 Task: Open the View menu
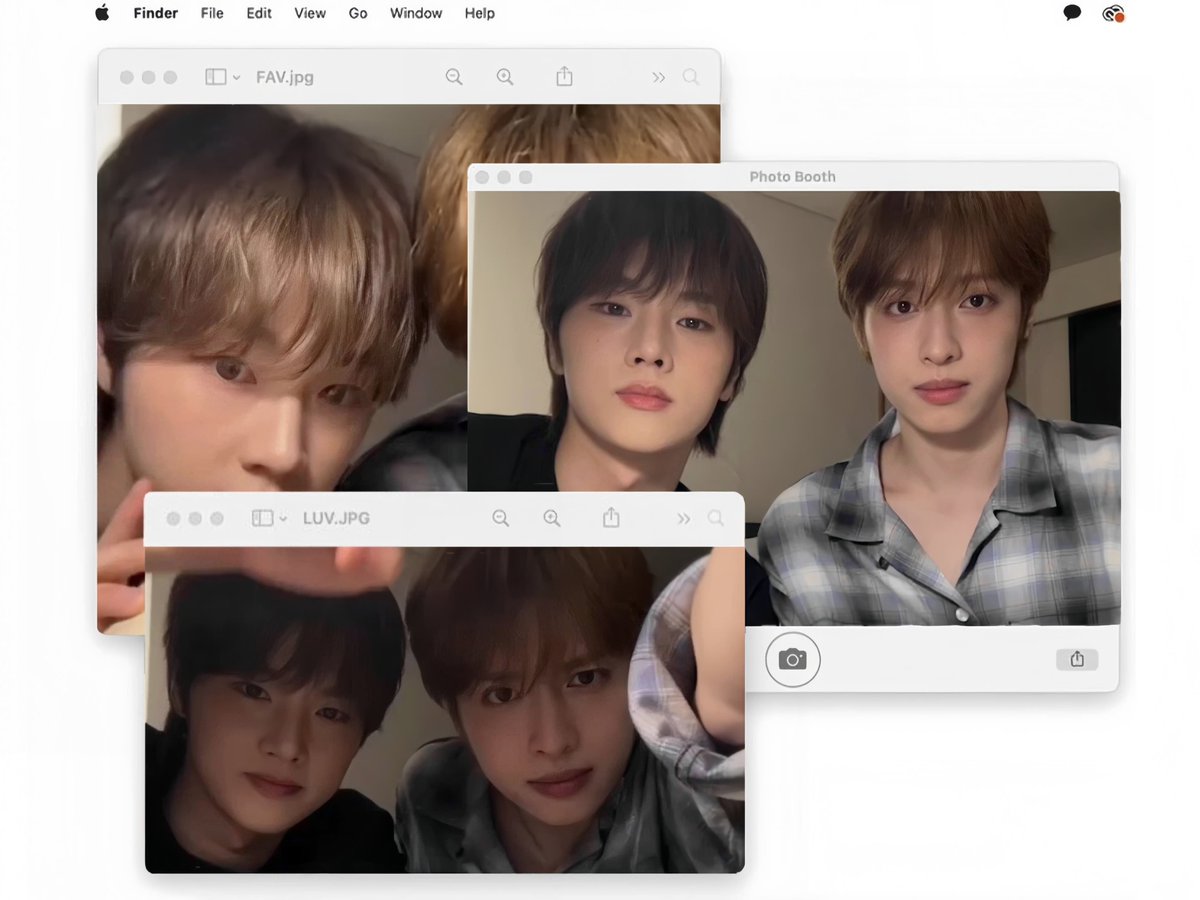[x=310, y=13]
